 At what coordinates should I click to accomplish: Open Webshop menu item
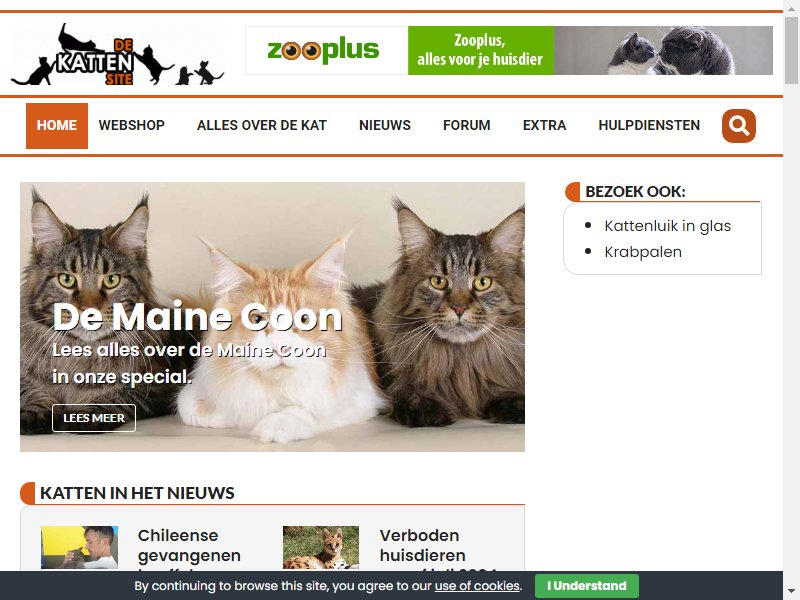pos(132,126)
